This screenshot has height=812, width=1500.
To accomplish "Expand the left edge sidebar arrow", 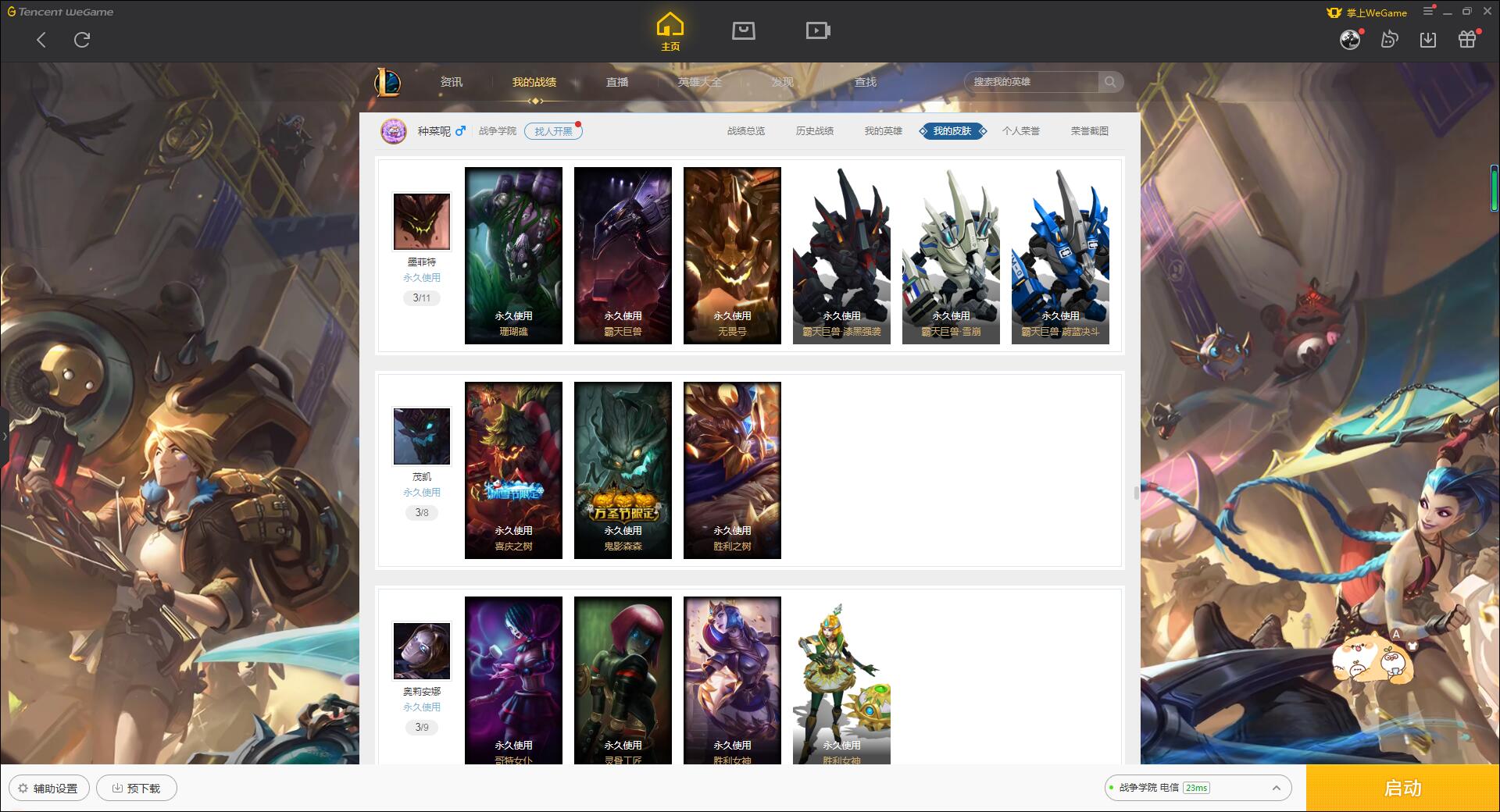I will point(4,436).
